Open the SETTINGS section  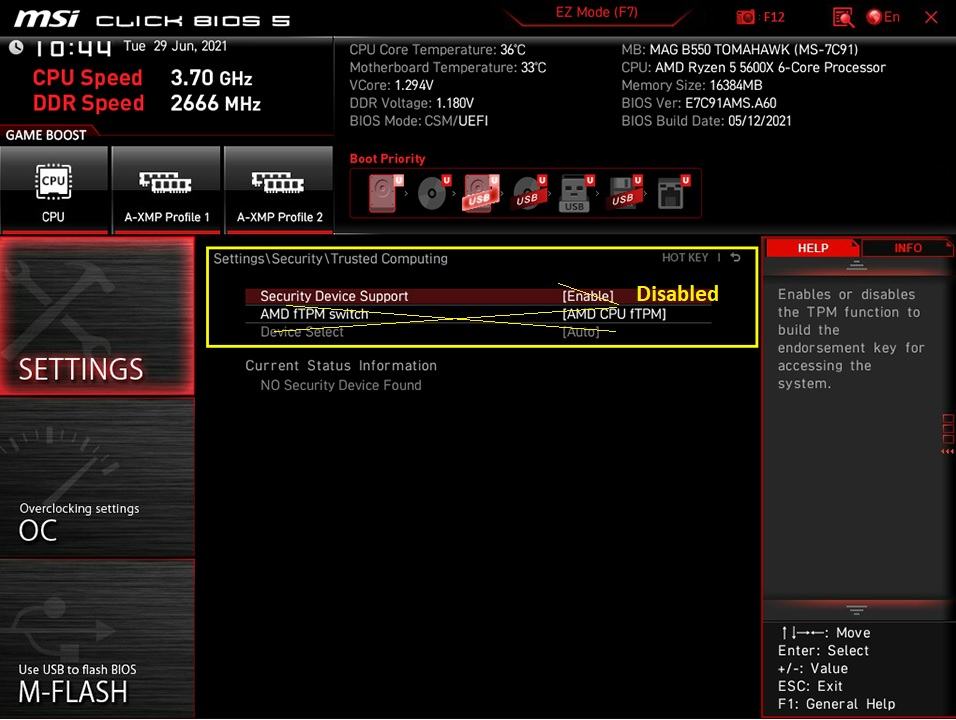97,316
